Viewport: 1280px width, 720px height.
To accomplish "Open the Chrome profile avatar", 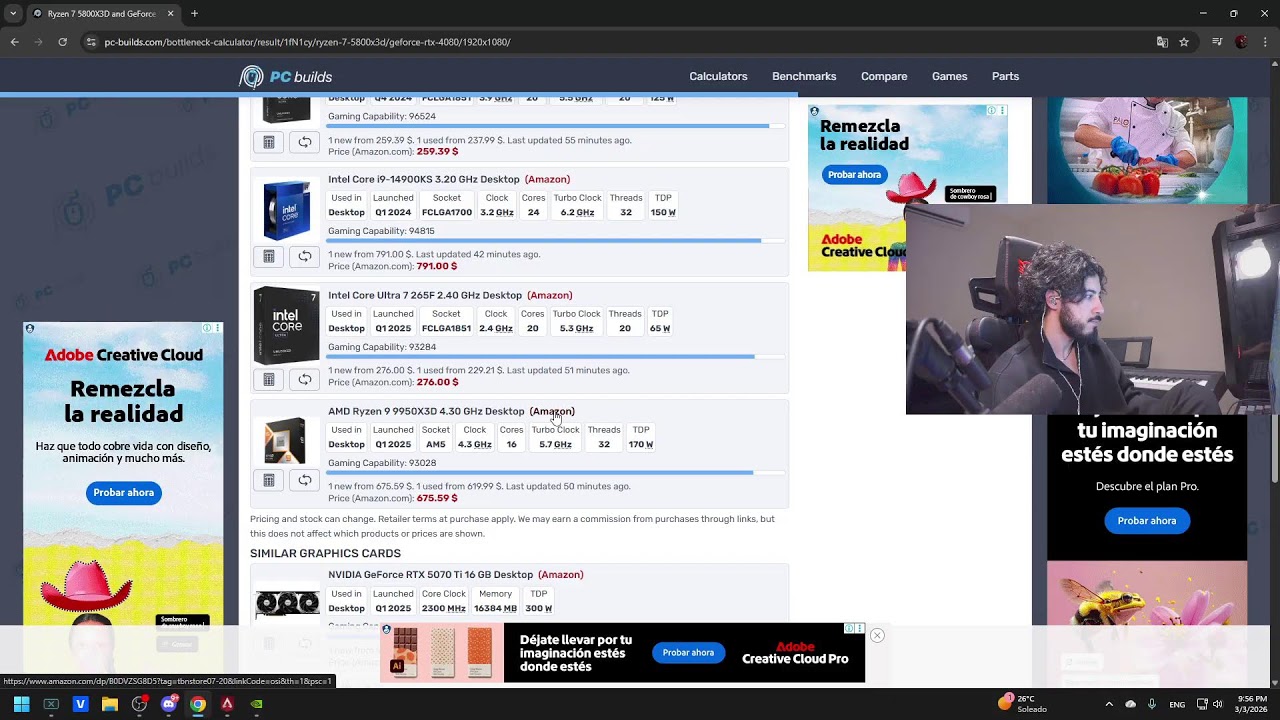I will click(1241, 42).
